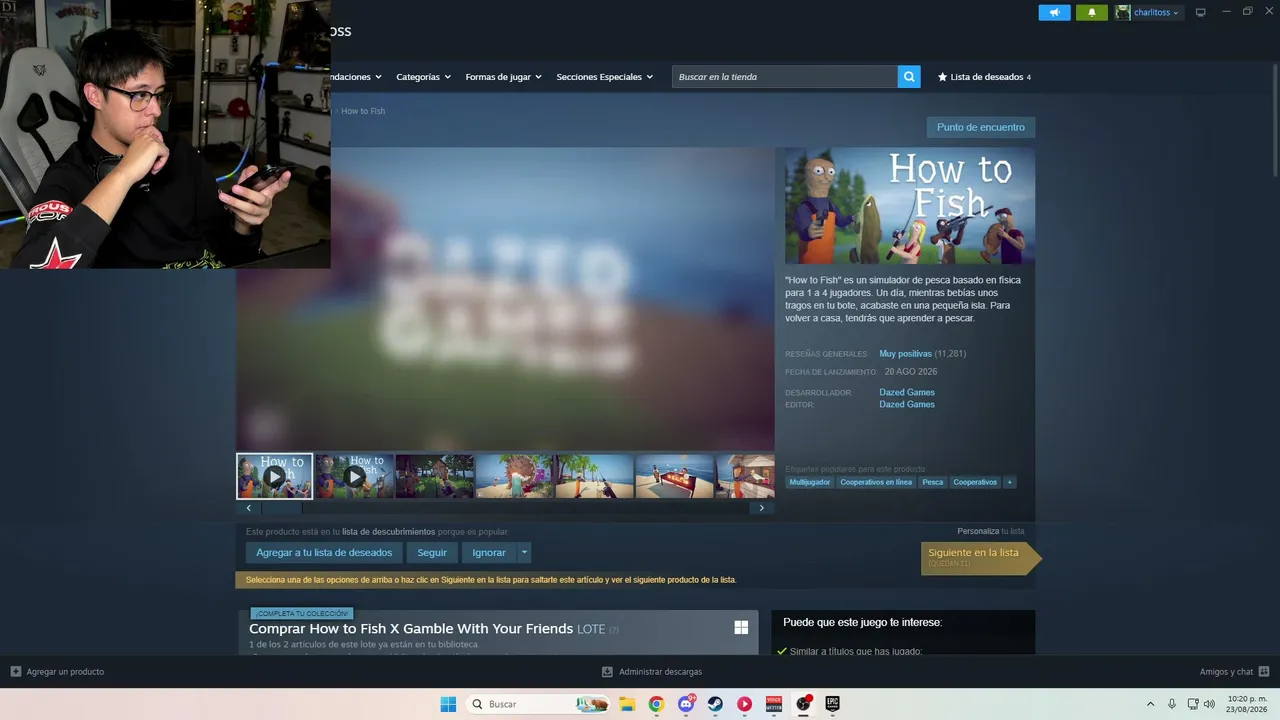Select the Cooperativos tag
The image size is (1280, 720).
(x=975, y=482)
